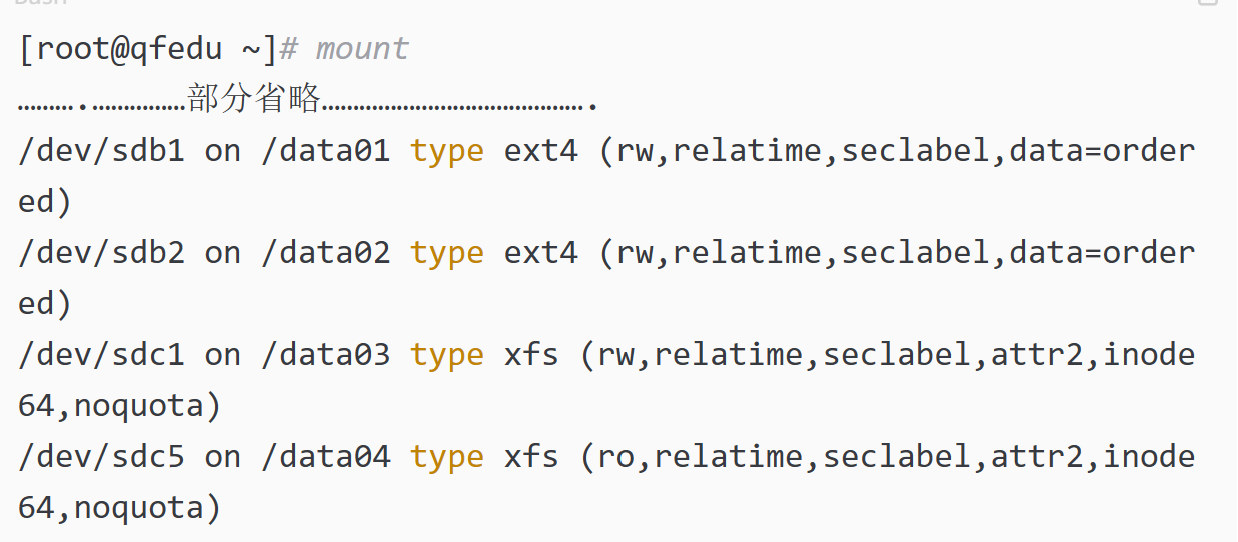
Task: Click the /data02 mount point
Action: [x=325, y=253]
